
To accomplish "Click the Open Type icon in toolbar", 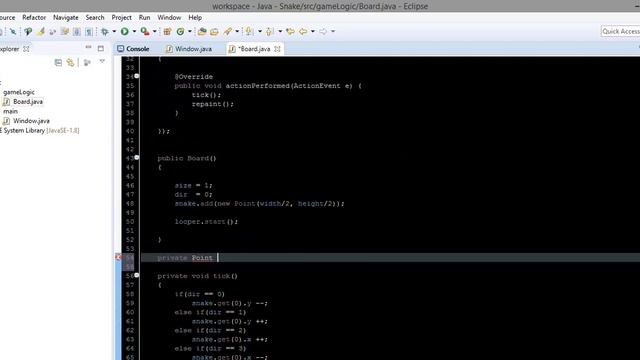I will 202,31.
